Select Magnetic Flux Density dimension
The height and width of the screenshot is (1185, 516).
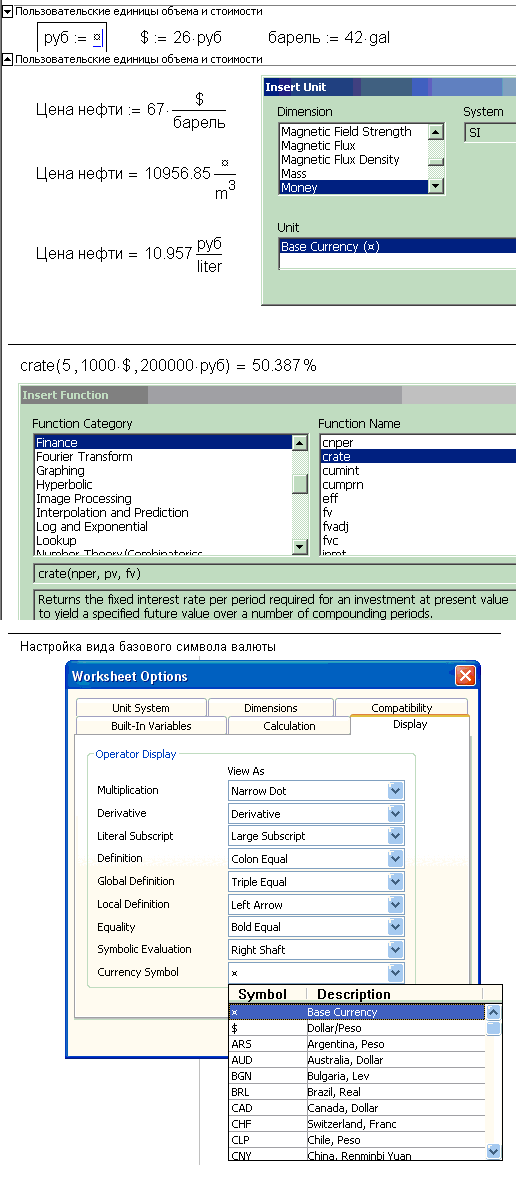tap(352, 159)
